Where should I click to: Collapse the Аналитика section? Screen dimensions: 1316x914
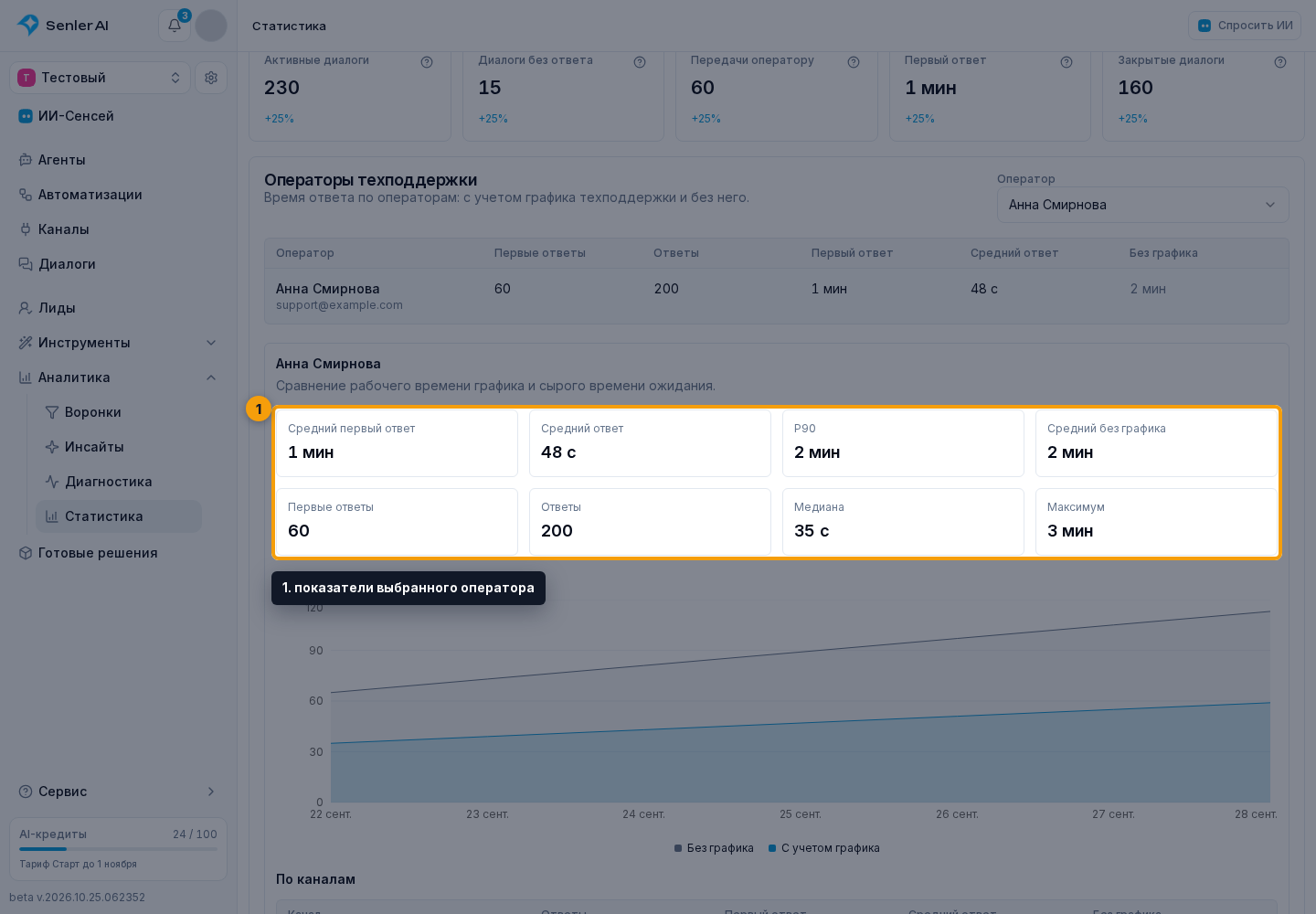118,377
